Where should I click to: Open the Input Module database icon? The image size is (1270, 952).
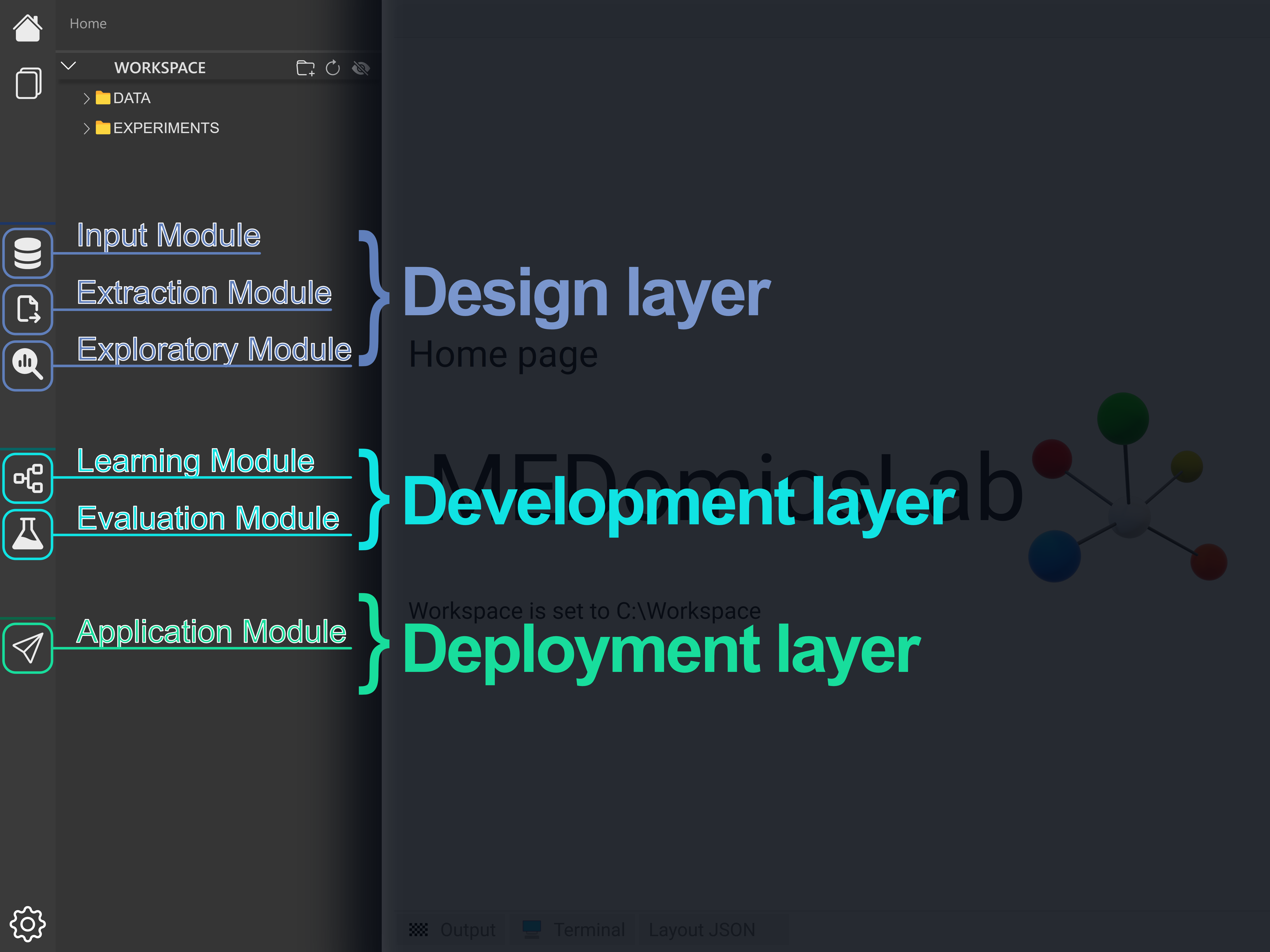pos(28,253)
